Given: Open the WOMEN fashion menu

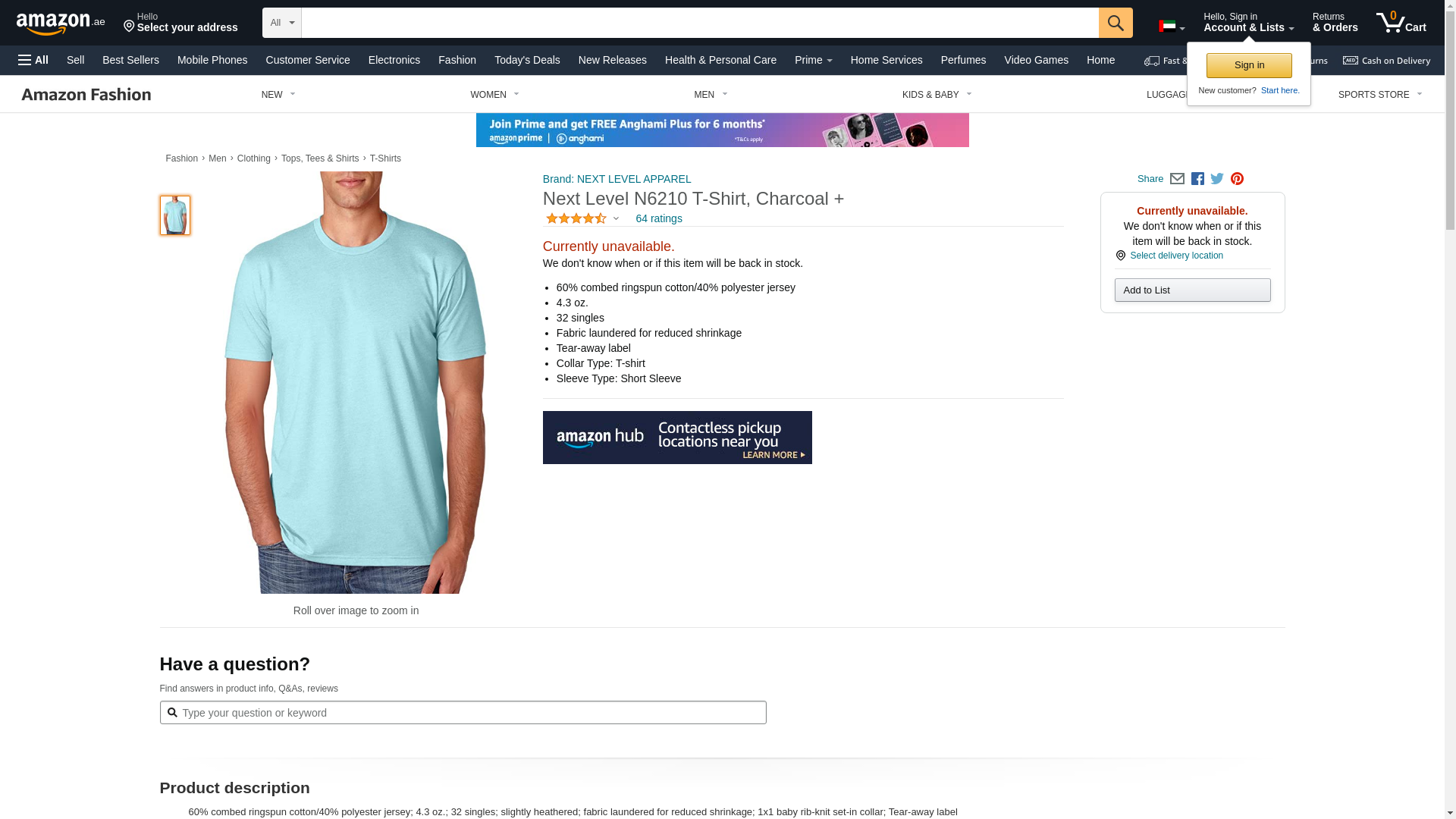Looking at the screenshot, I should click(x=494, y=95).
